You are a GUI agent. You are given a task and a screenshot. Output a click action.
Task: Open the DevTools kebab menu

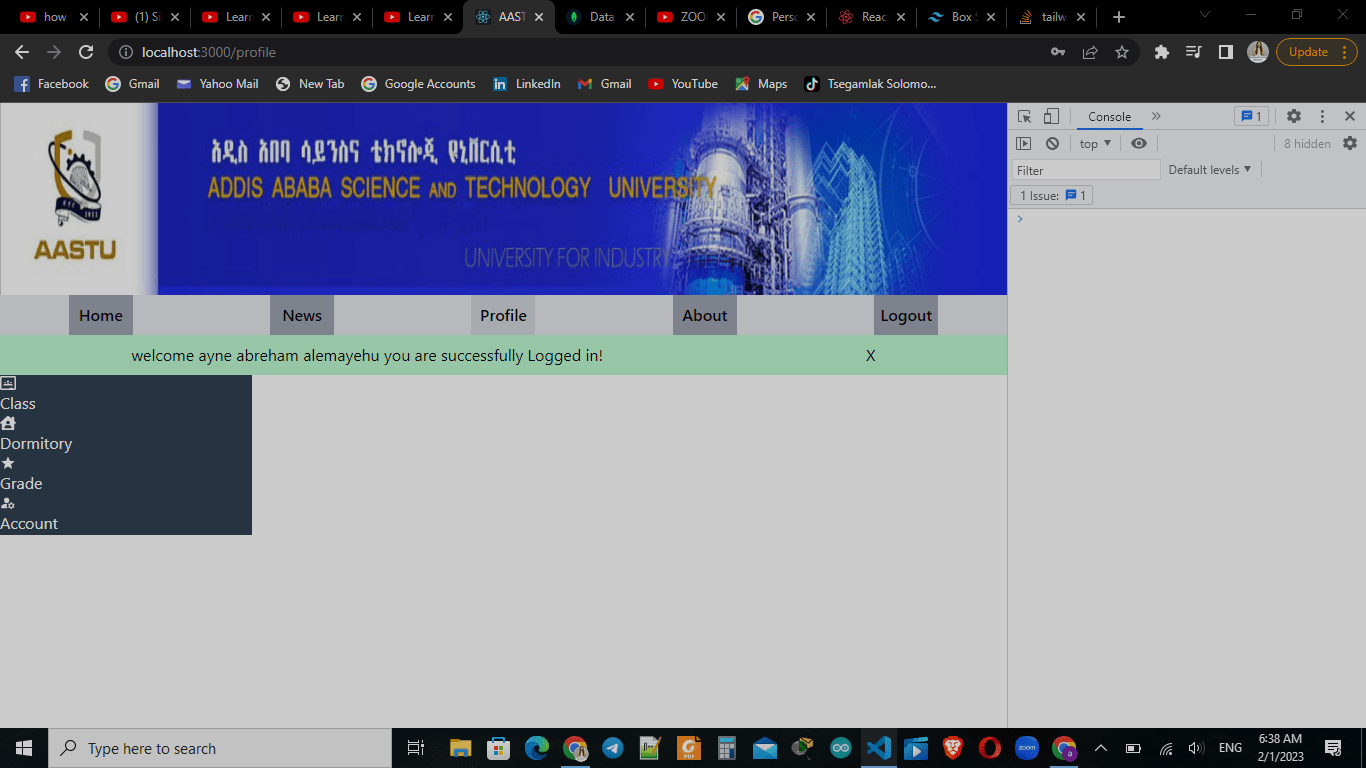pos(1322,116)
